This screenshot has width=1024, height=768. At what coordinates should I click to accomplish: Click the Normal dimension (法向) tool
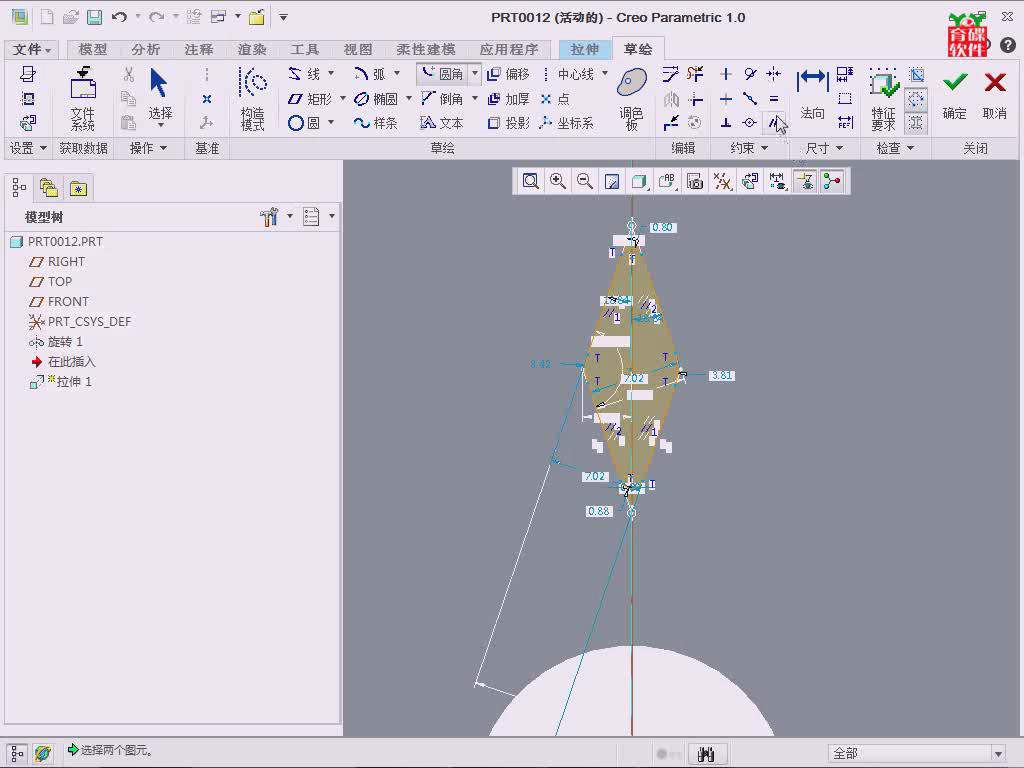[812, 93]
